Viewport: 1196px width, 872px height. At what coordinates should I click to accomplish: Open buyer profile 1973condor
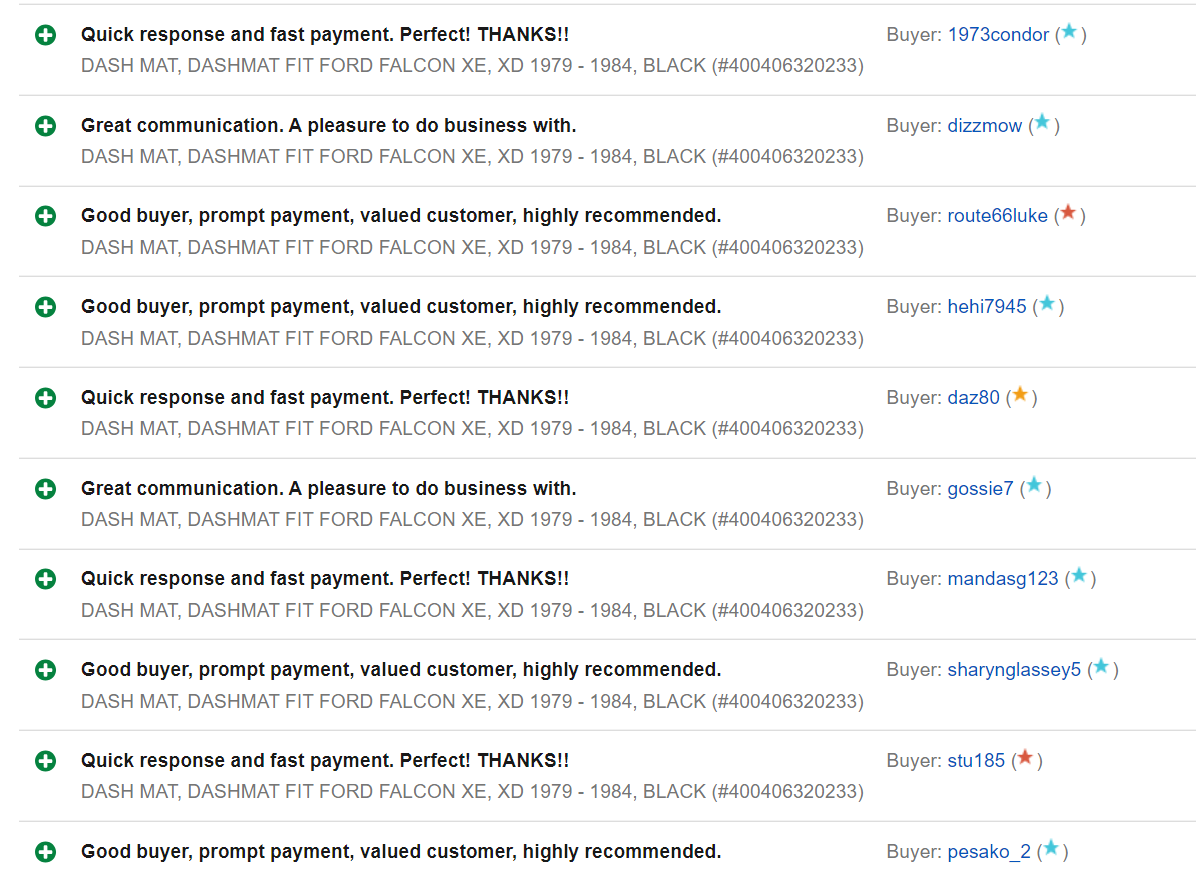coord(998,35)
